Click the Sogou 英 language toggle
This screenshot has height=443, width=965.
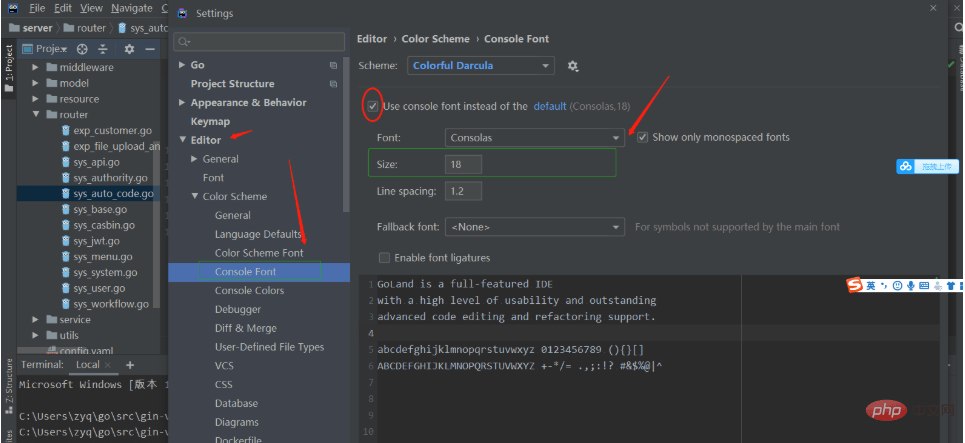[871, 285]
